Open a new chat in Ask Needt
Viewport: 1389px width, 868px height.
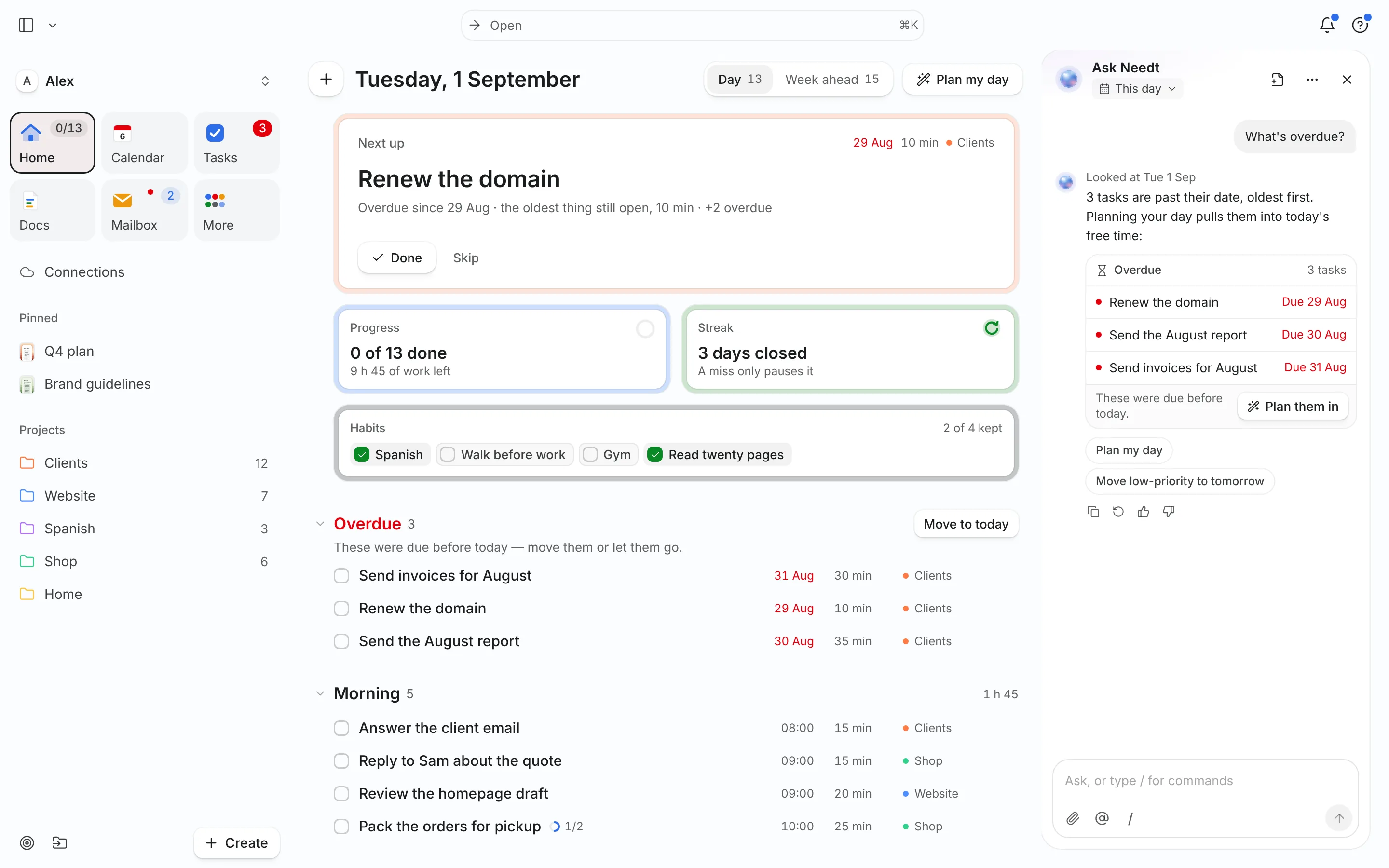[x=1277, y=80]
